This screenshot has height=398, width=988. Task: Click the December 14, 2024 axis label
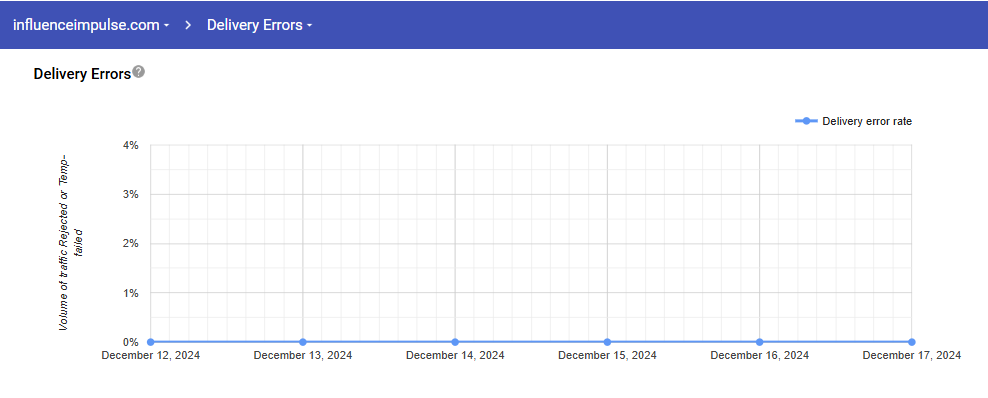click(455, 355)
